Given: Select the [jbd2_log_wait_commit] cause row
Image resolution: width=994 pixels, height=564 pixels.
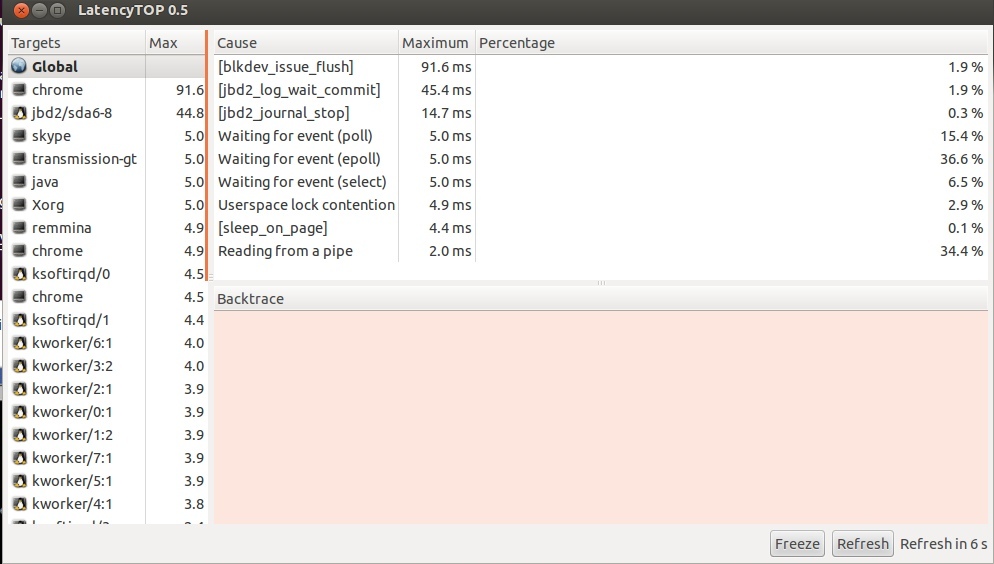Looking at the screenshot, I should [x=600, y=90].
